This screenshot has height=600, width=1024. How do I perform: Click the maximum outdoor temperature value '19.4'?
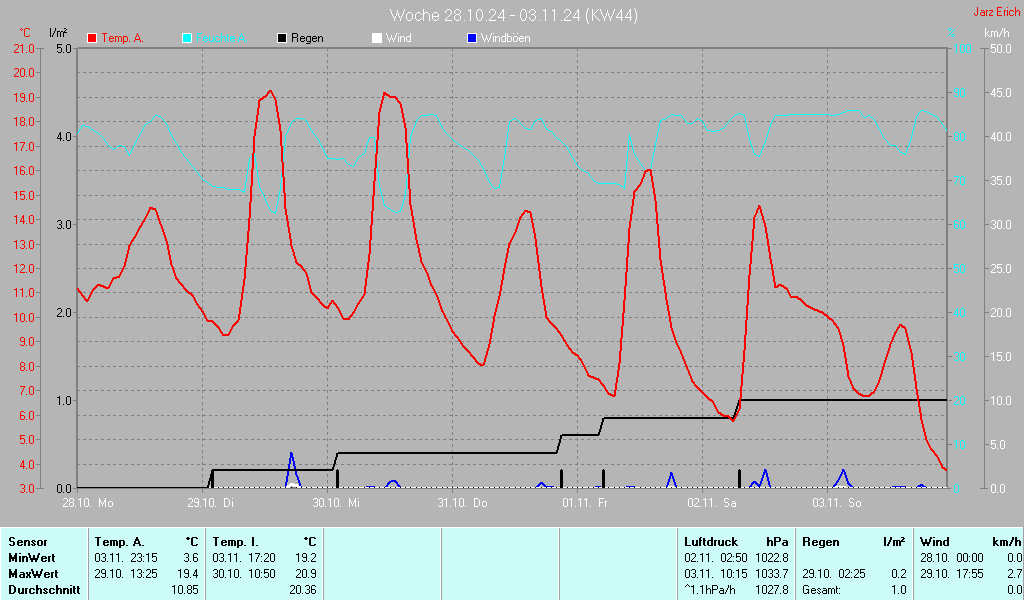pyautogui.click(x=188, y=574)
